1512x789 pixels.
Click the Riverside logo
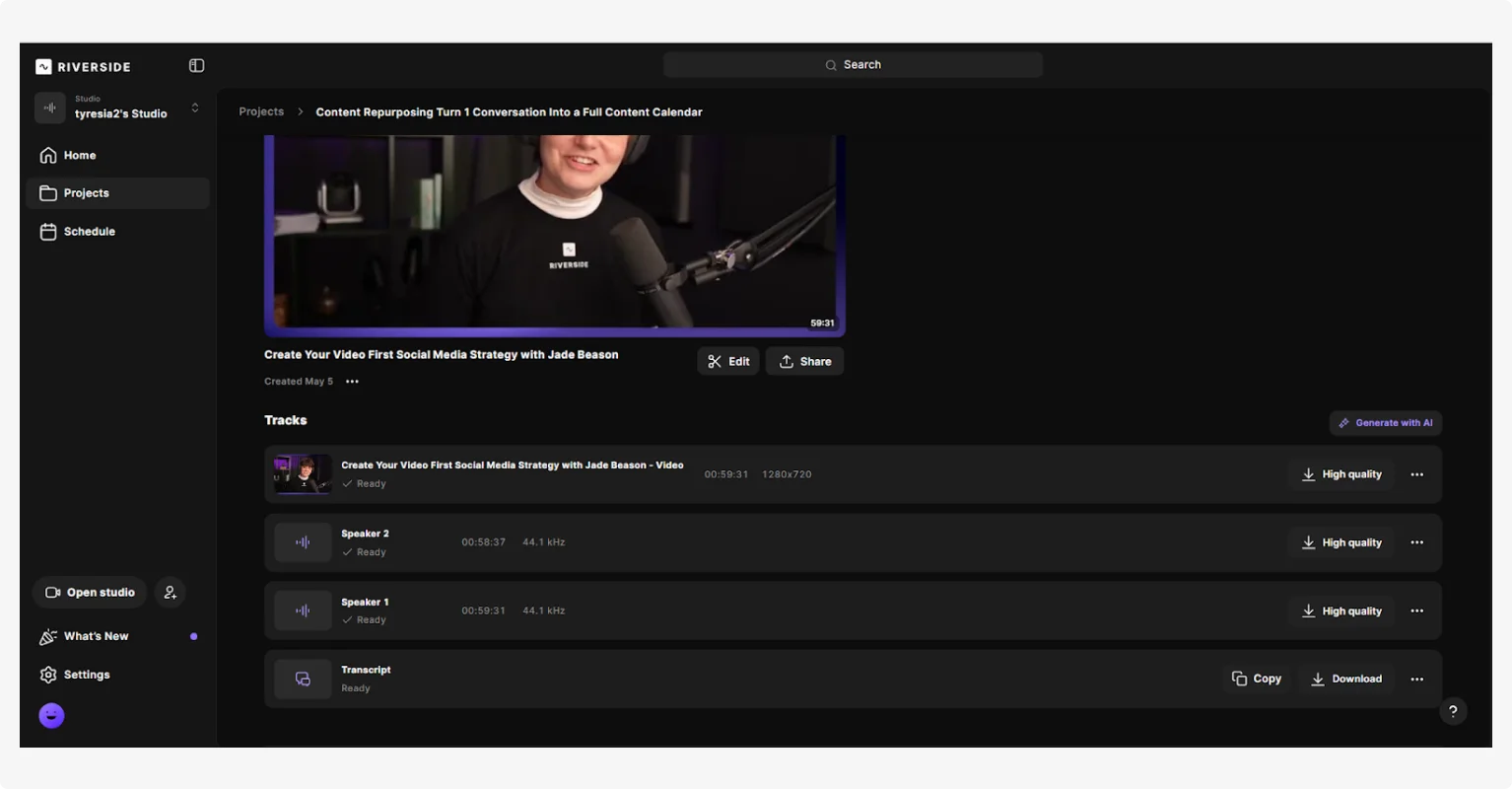click(x=84, y=66)
